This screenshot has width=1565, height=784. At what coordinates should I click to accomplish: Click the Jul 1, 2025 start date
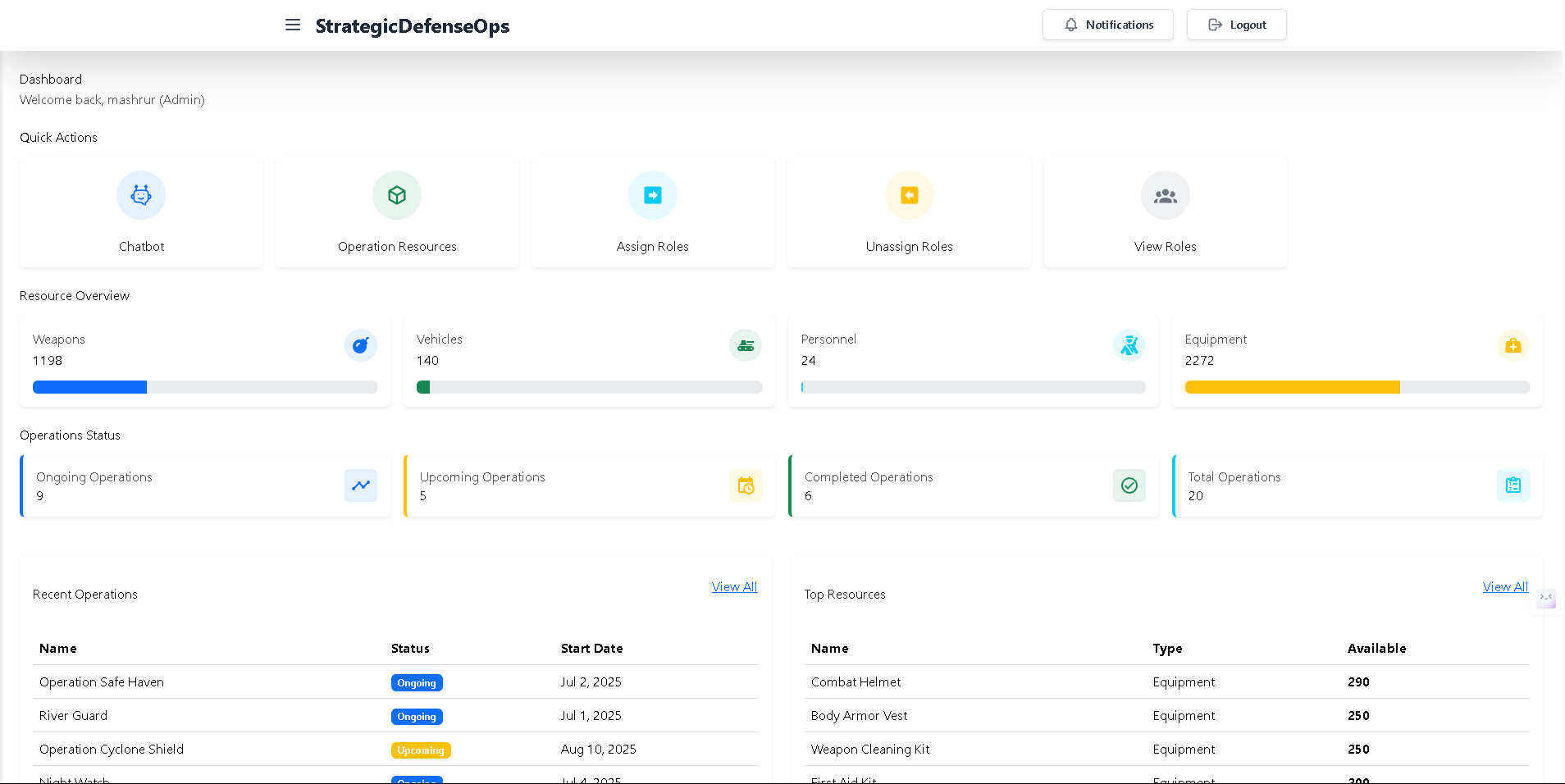[591, 716]
